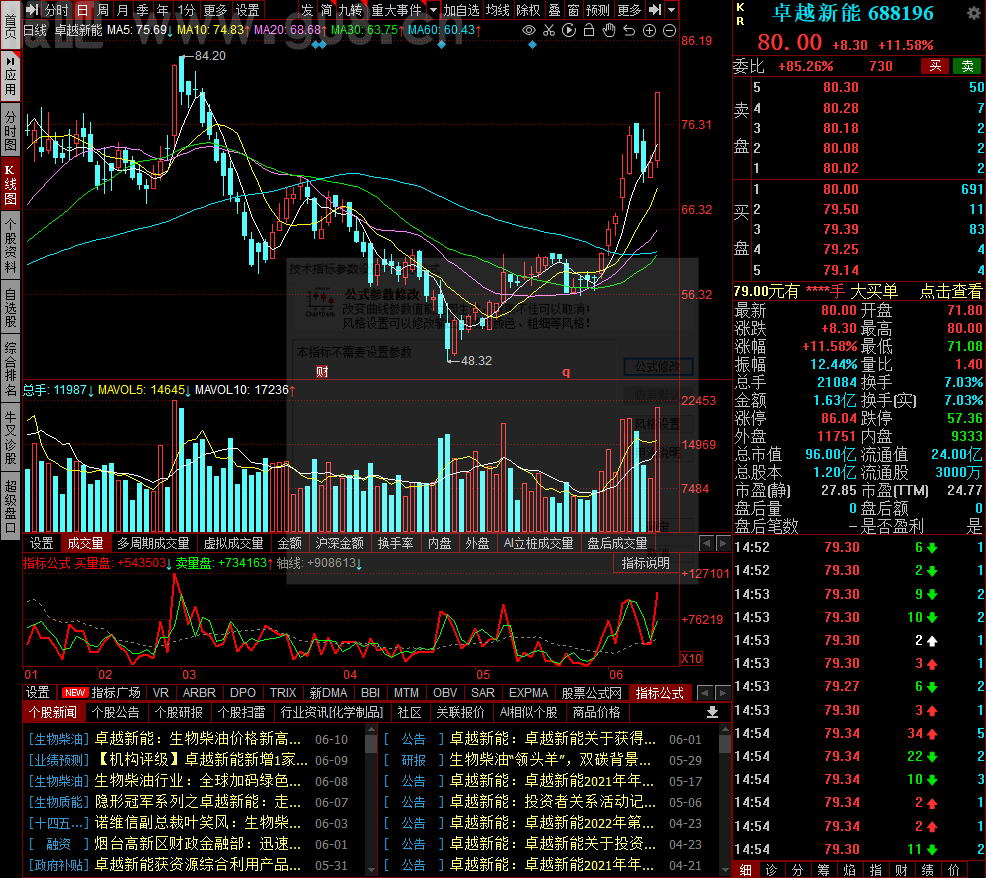Select the OBV indicator tab
This screenshot has width=986, height=878.
pyautogui.click(x=445, y=692)
